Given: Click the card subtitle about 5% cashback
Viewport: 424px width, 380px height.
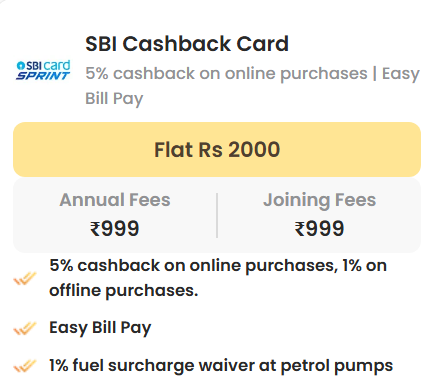Looking at the screenshot, I should 252,86.
